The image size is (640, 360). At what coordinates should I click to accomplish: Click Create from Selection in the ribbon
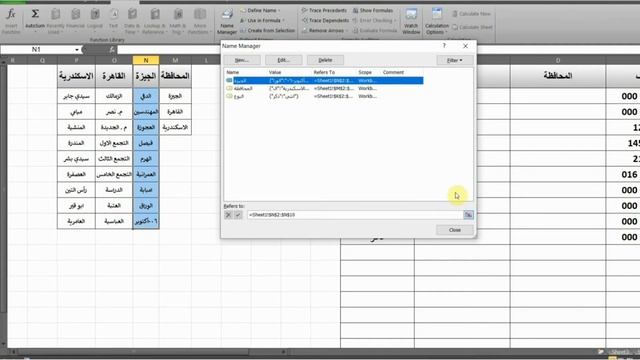coord(268,30)
